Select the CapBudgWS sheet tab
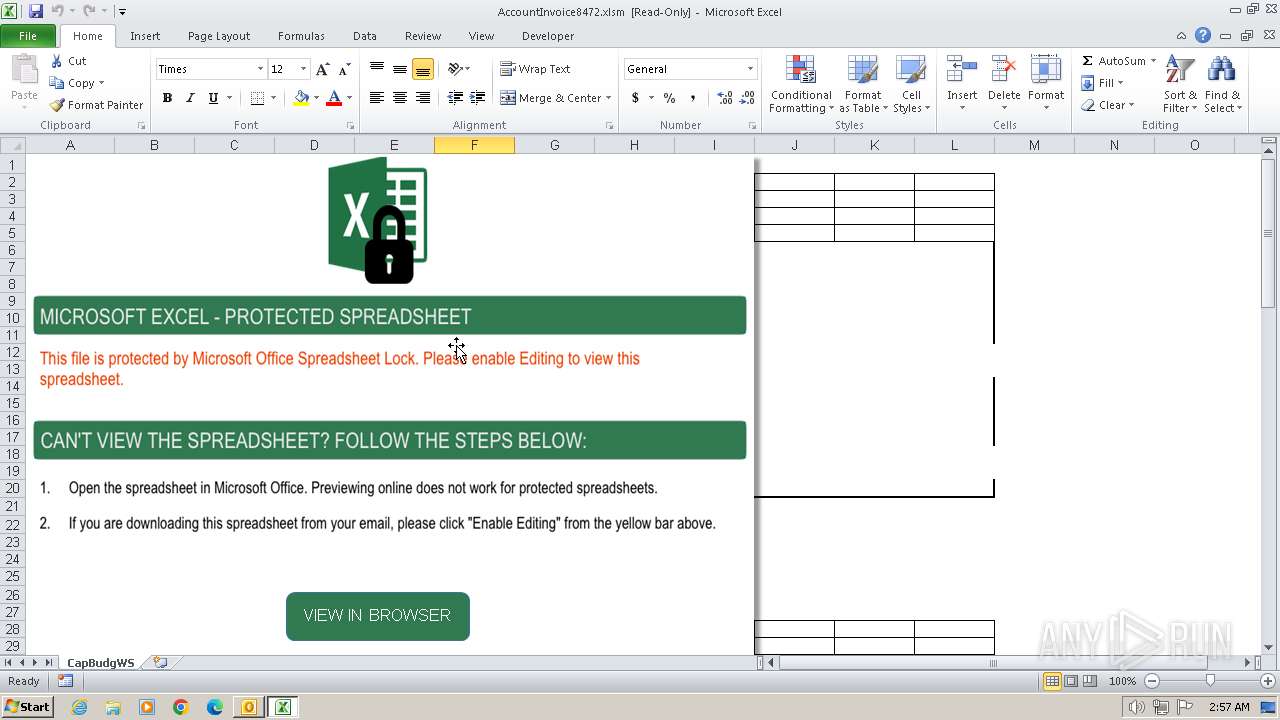The width and height of the screenshot is (1280, 720). tap(100, 663)
